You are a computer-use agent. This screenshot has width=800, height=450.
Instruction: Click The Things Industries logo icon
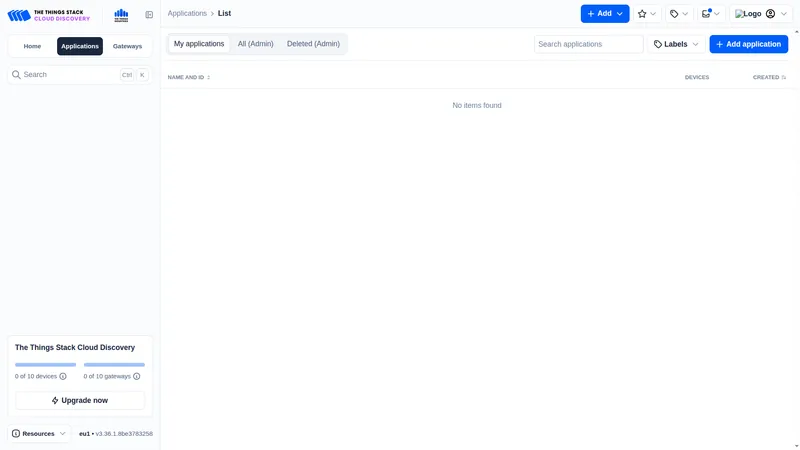121,15
